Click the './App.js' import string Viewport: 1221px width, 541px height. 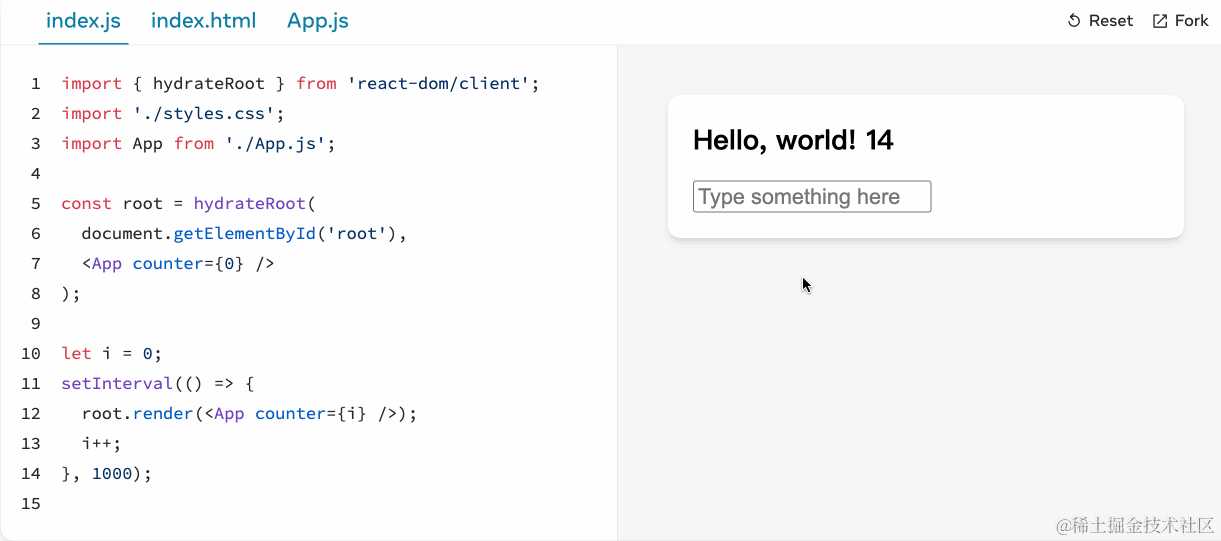[x=275, y=144]
